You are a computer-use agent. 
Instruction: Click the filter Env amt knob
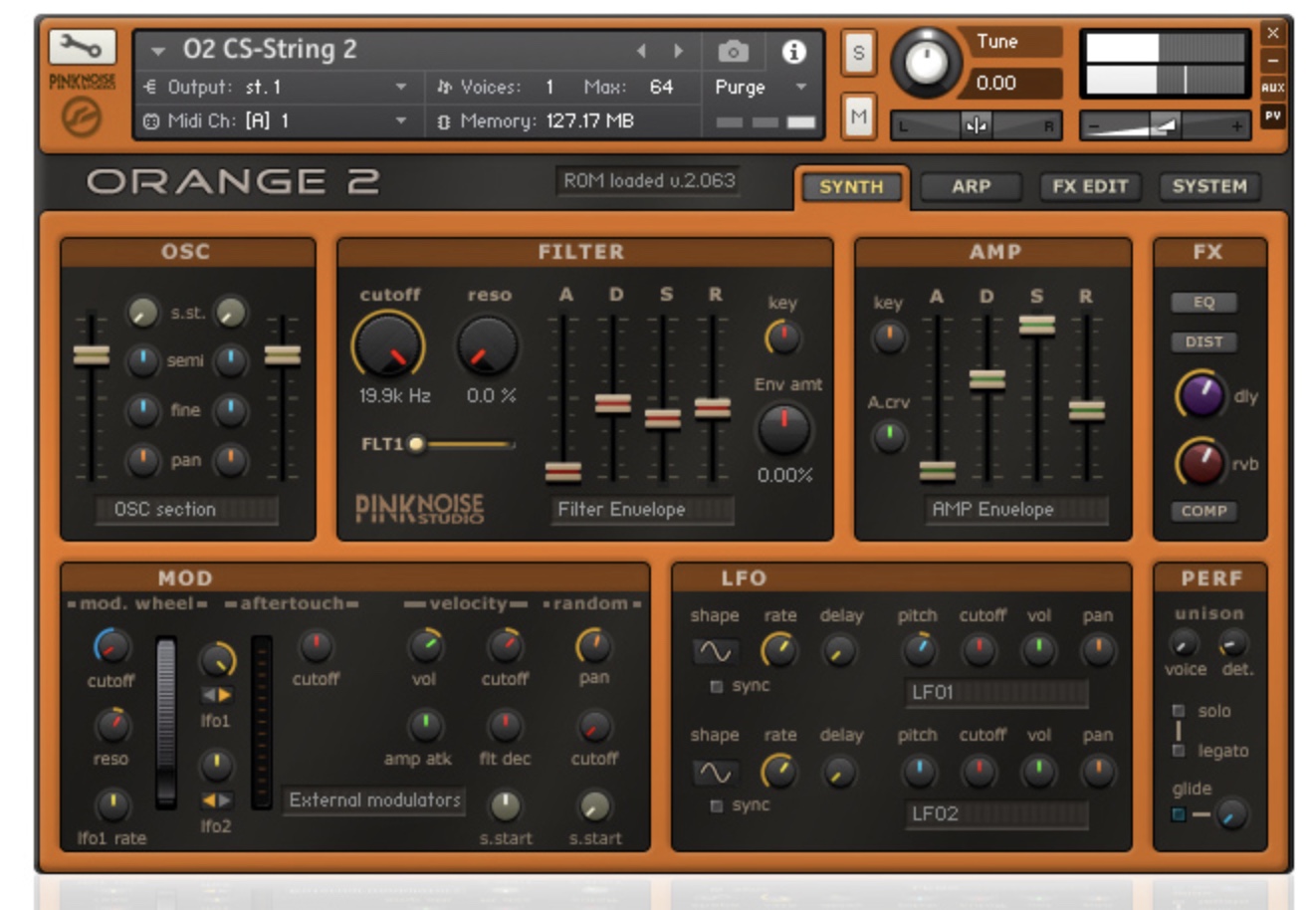(784, 428)
